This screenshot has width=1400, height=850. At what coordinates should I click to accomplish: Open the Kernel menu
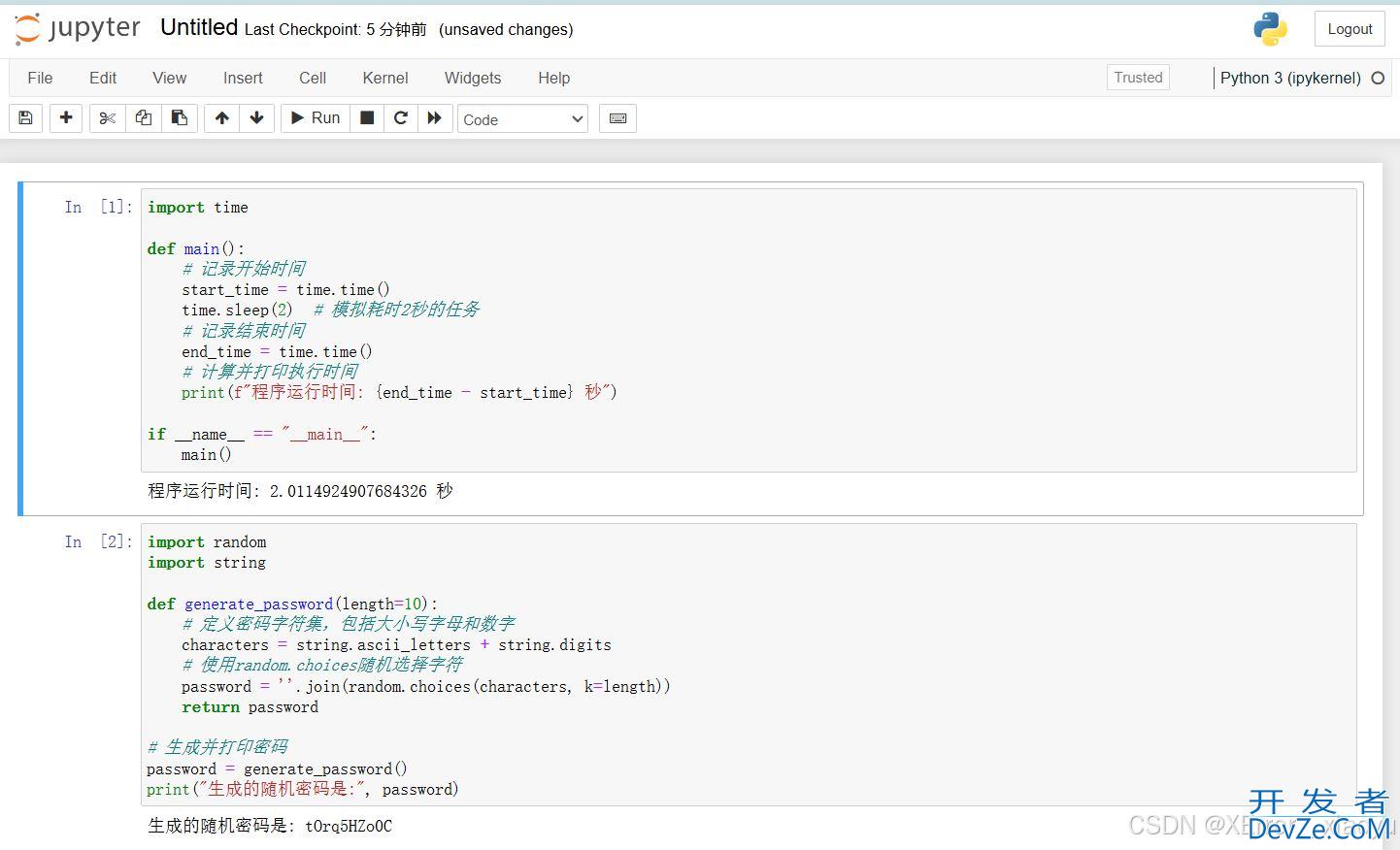click(385, 78)
